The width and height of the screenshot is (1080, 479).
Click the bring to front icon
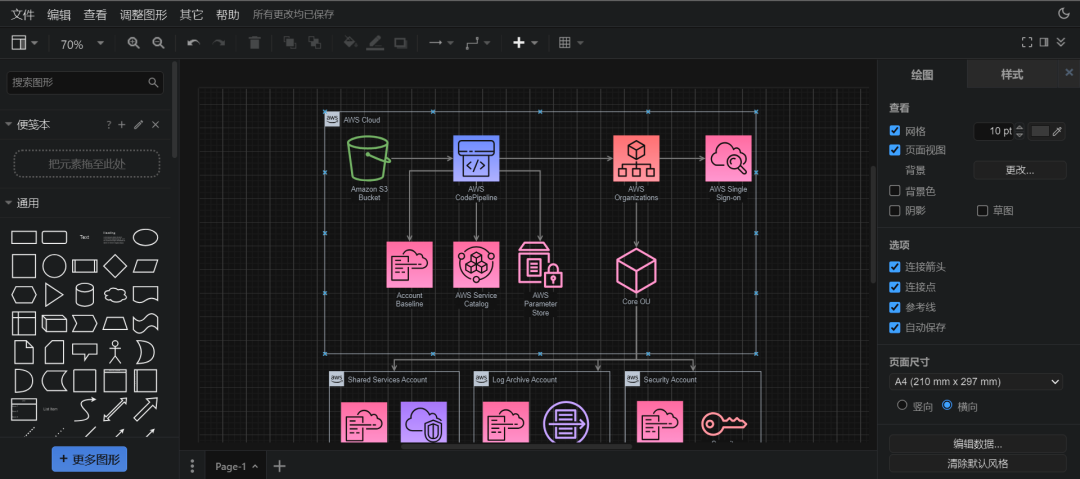290,43
